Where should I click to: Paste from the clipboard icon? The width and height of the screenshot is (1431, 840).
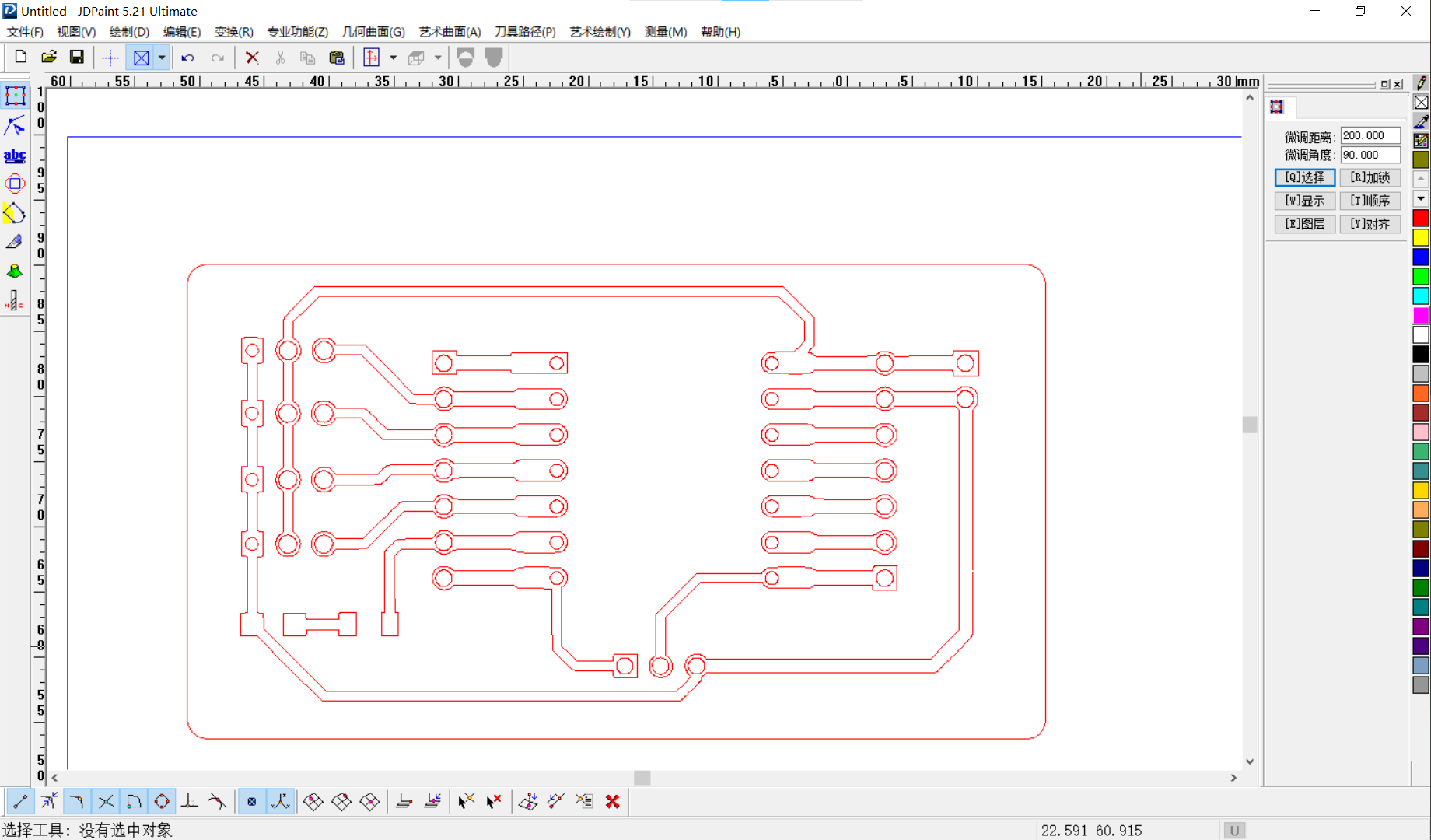click(x=336, y=58)
